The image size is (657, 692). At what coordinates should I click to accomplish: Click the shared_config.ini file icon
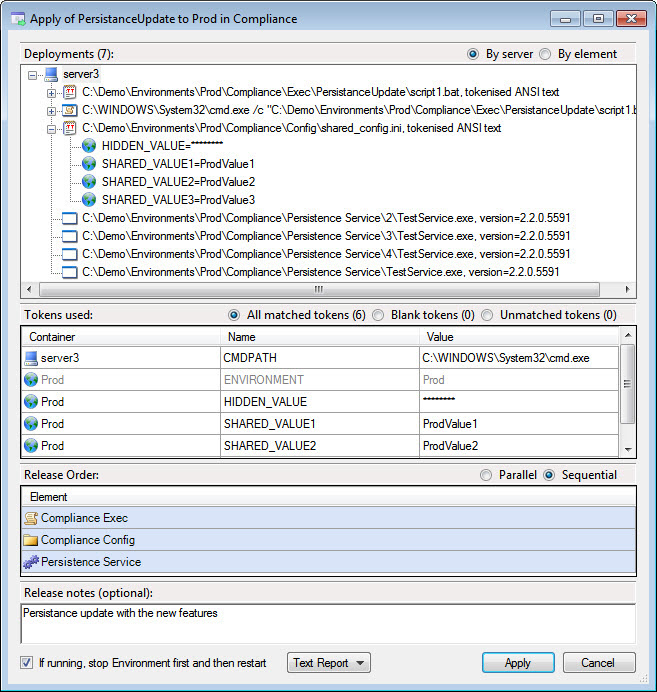pyautogui.click(x=70, y=128)
